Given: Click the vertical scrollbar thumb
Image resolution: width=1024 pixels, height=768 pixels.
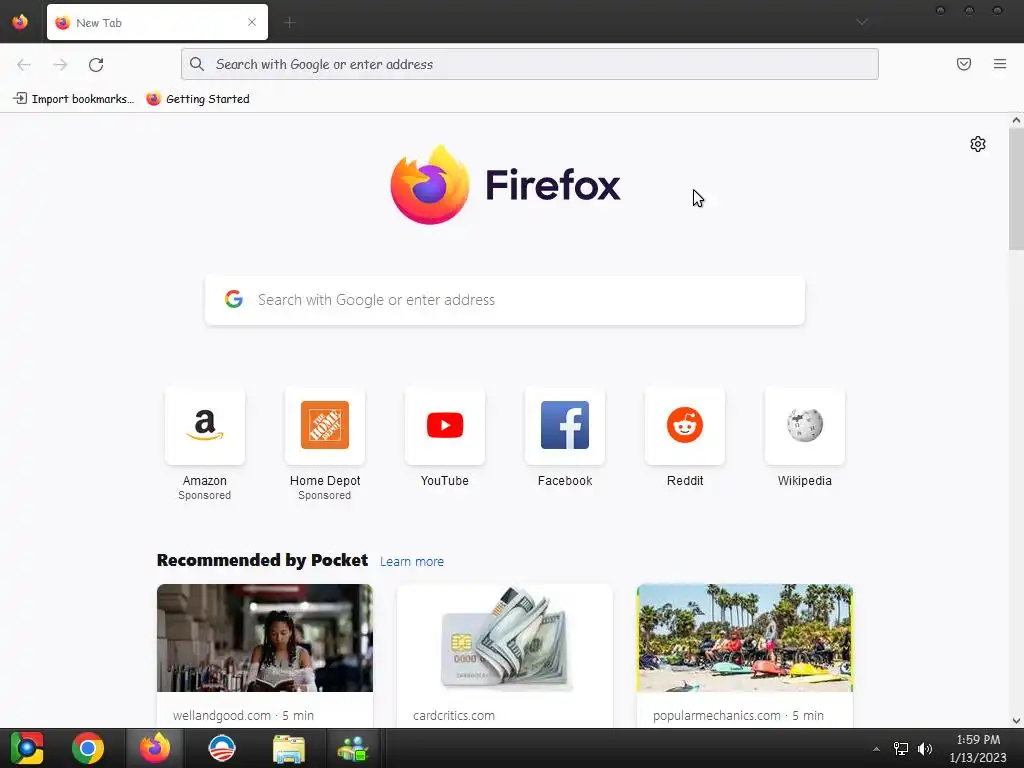Looking at the screenshot, I should [1016, 189].
